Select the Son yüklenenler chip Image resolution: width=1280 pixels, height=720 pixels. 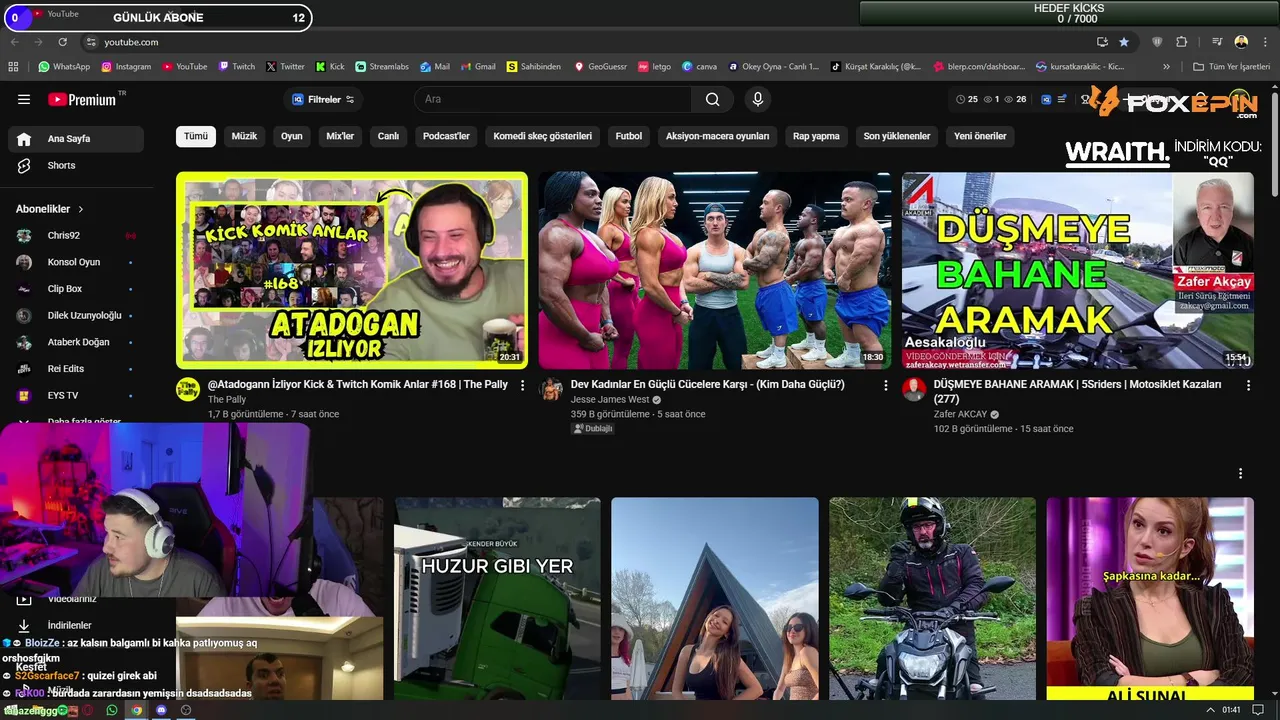897,136
